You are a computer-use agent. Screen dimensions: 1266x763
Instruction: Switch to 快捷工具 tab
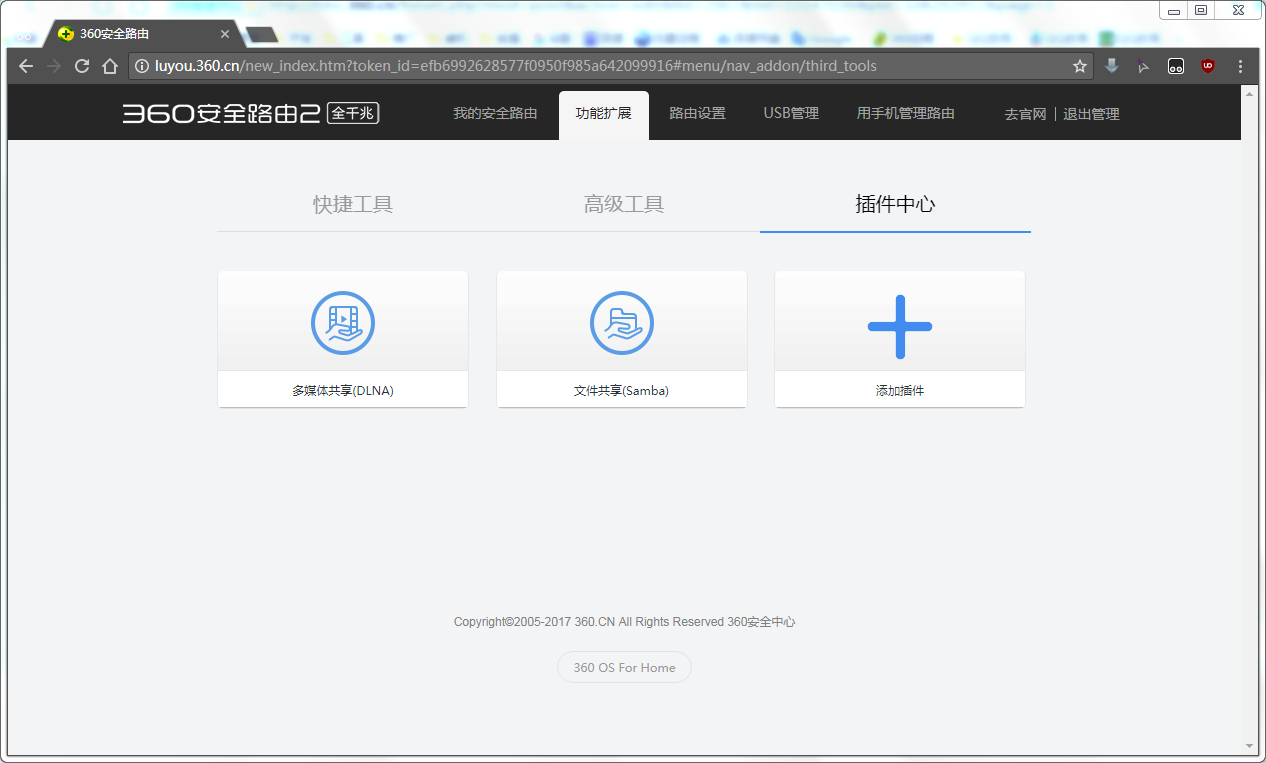coord(353,205)
